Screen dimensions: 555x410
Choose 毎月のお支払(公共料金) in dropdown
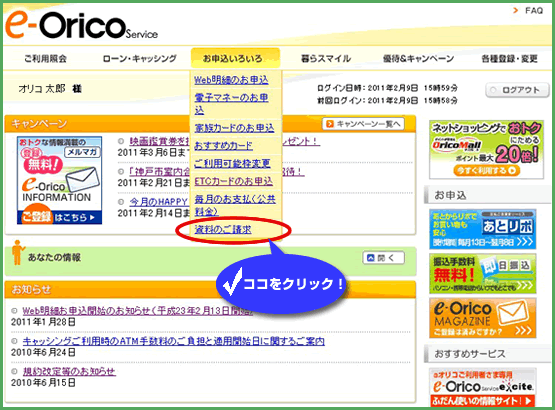click(x=235, y=205)
